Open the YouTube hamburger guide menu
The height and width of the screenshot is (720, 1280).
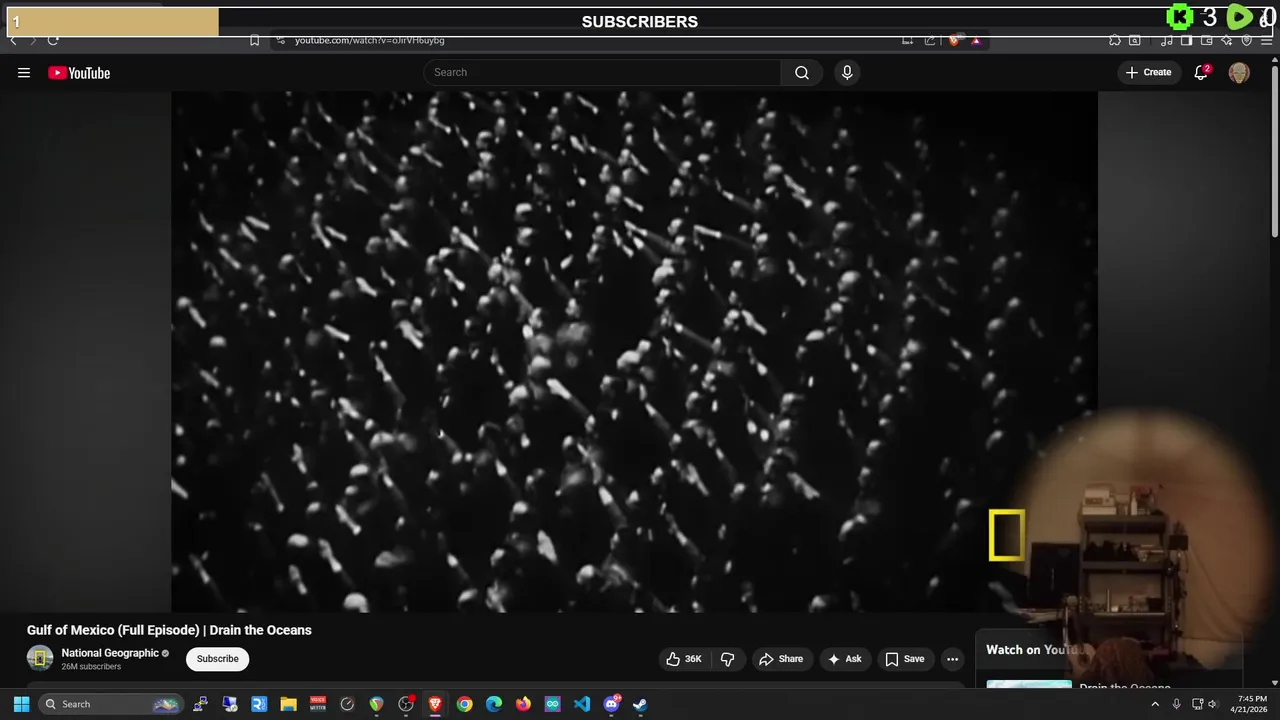pos(24,73)
